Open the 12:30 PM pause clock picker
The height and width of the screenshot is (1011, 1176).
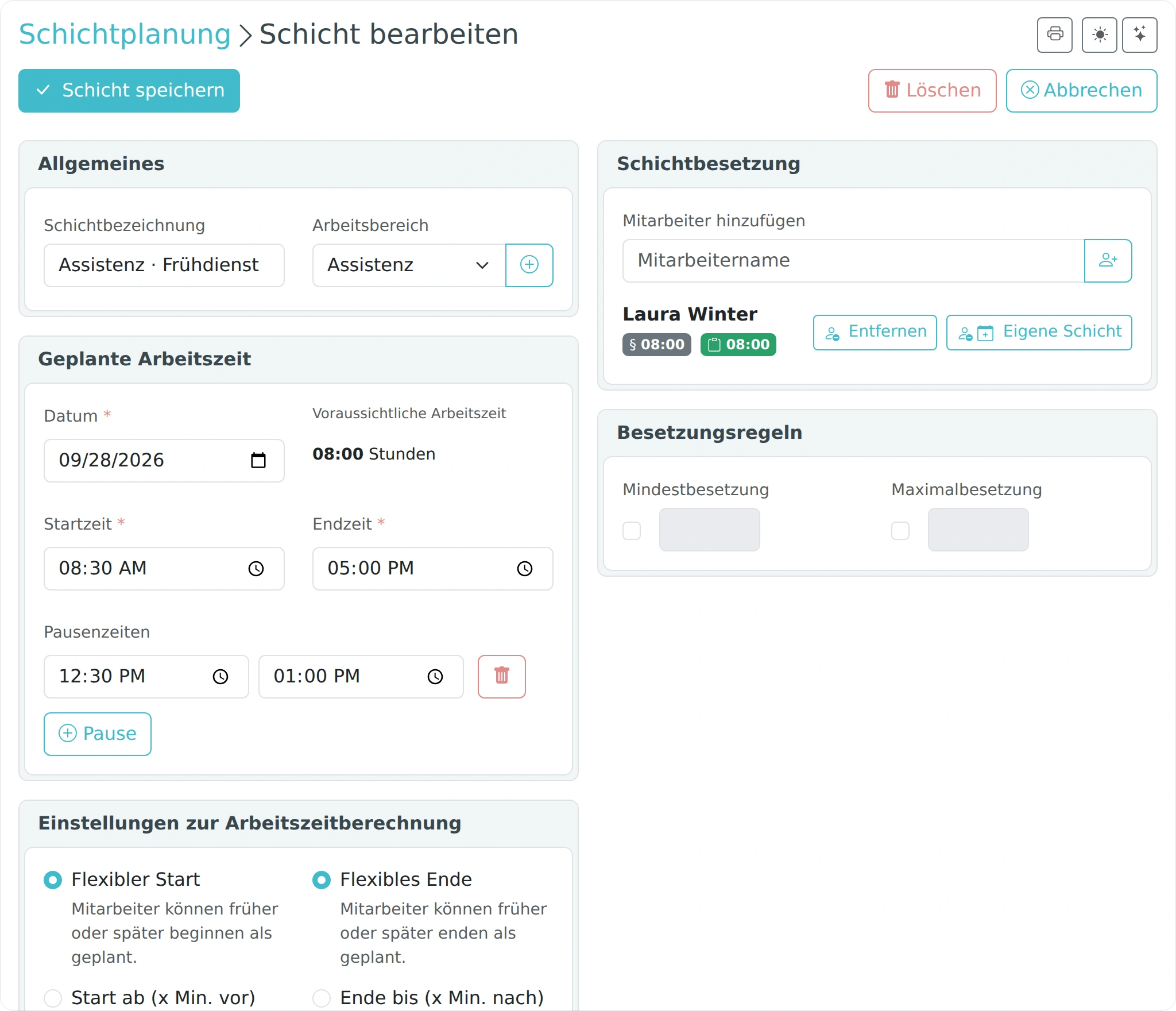(220, 677)
